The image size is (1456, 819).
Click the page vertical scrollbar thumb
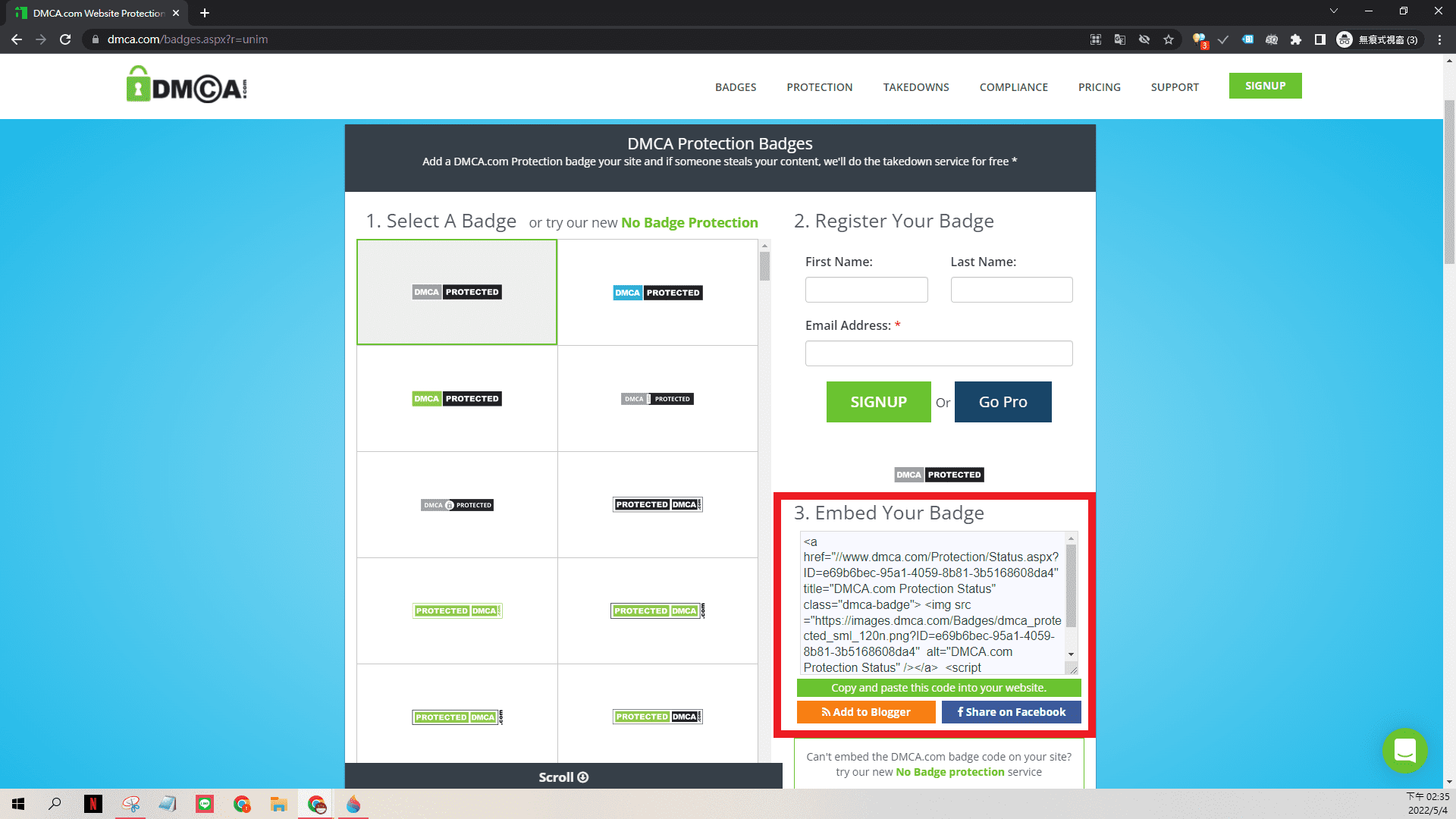pyautogui.click(x=1449, y=182)
